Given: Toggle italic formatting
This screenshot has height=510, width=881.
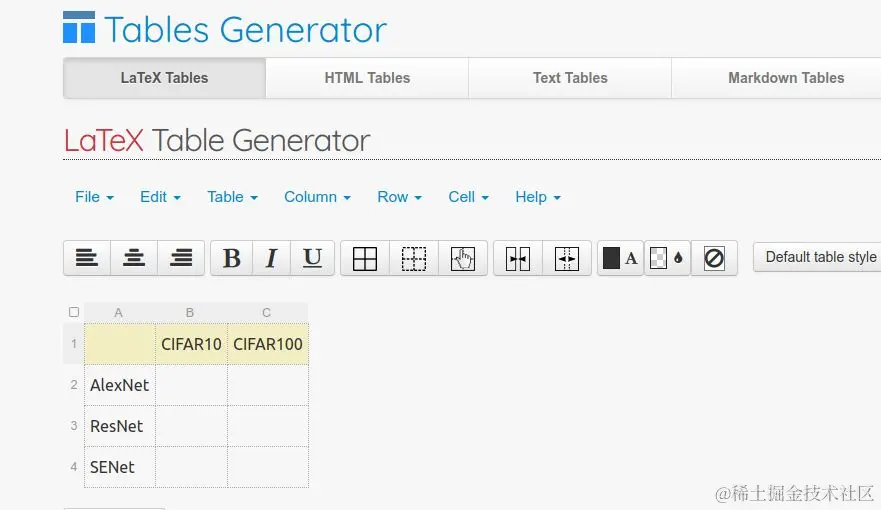Looking at the screenshot, I should pyautogui.click(x=272, y=258).
